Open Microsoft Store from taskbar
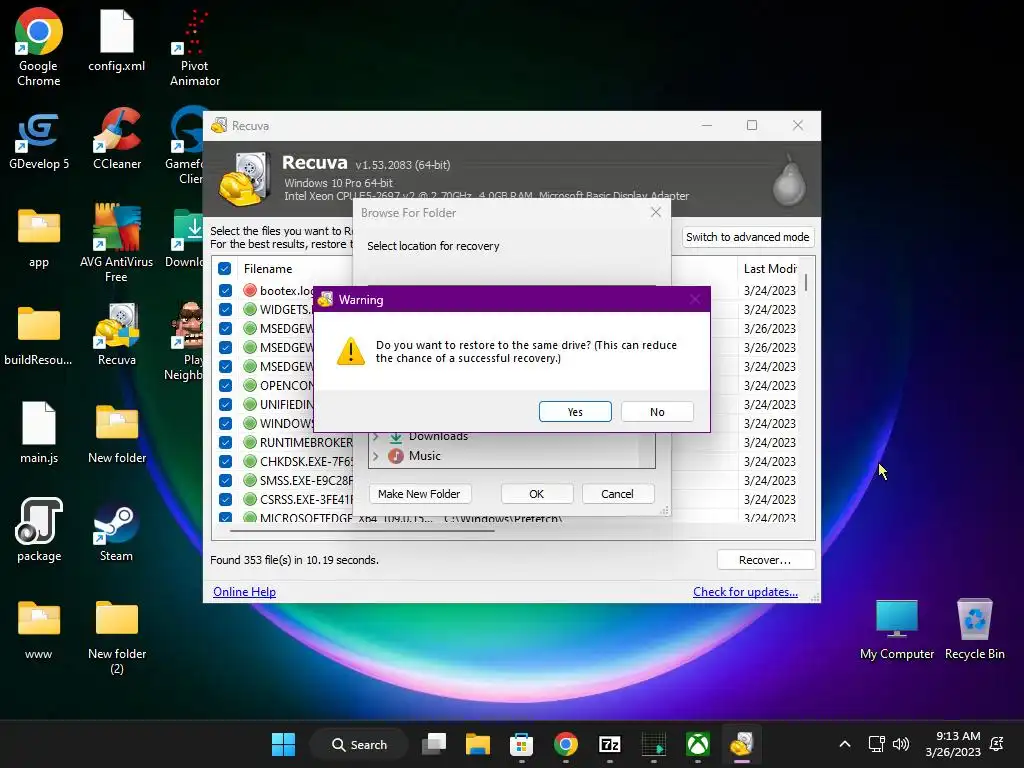The image size is (1024, 768). point(521,744)
